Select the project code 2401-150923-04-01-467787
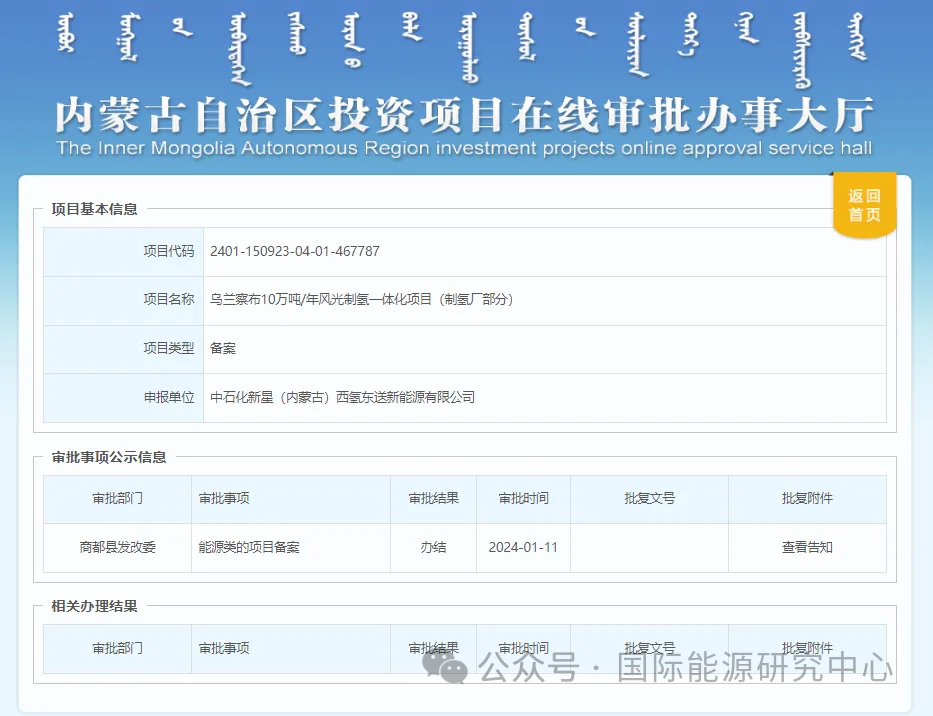 [x=295, y=251]
